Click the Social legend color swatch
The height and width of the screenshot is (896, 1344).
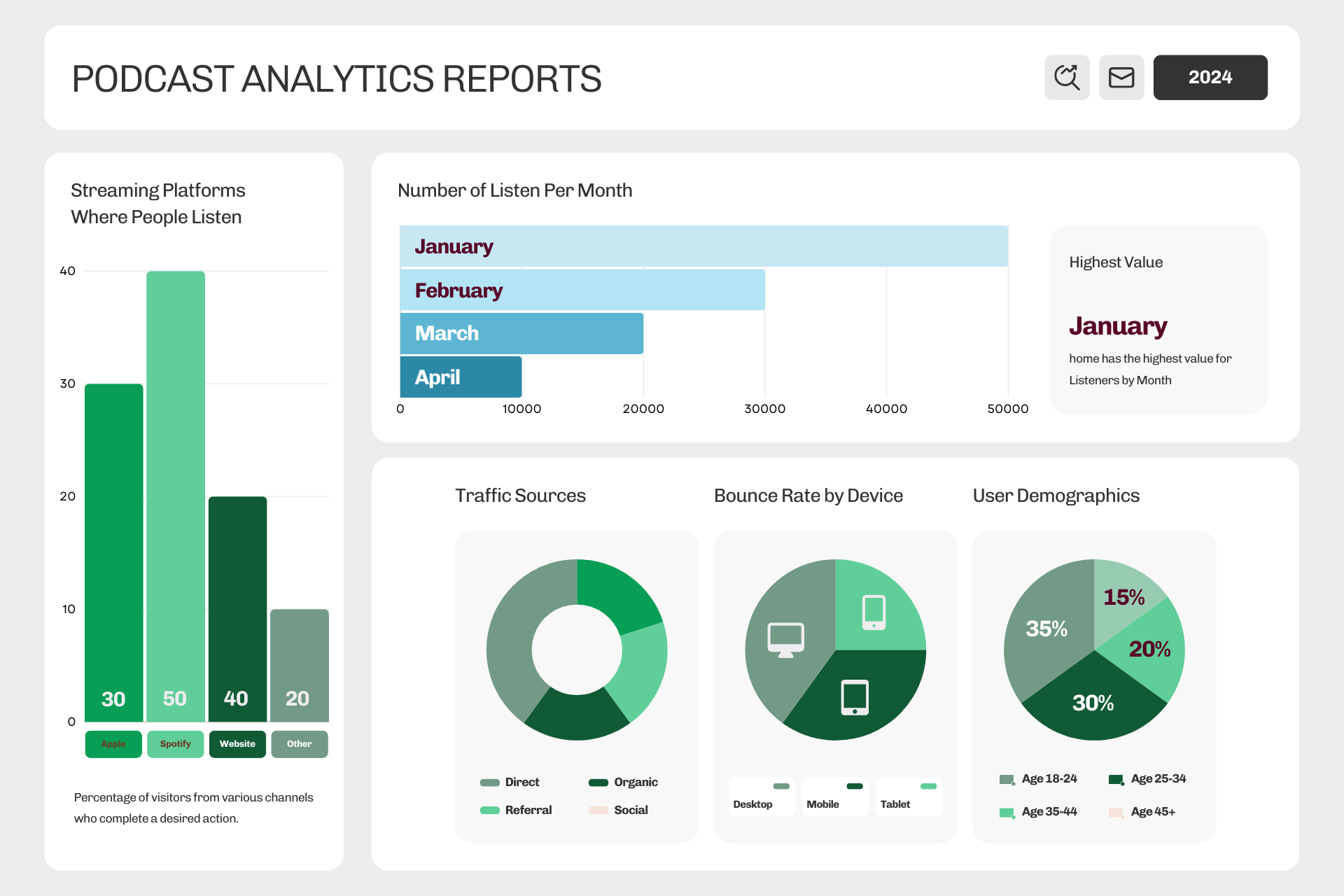pos(598,810)
